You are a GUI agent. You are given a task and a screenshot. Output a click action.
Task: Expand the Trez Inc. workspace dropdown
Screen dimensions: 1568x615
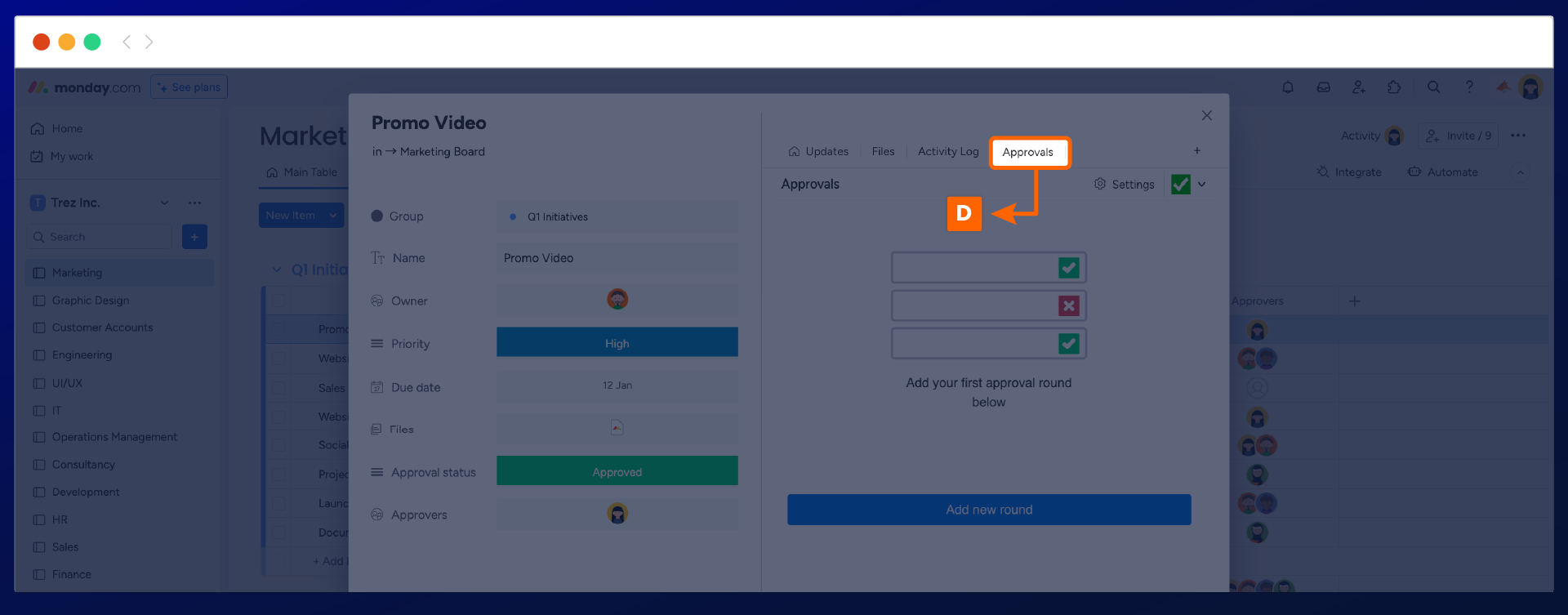[x=164, y=203]
